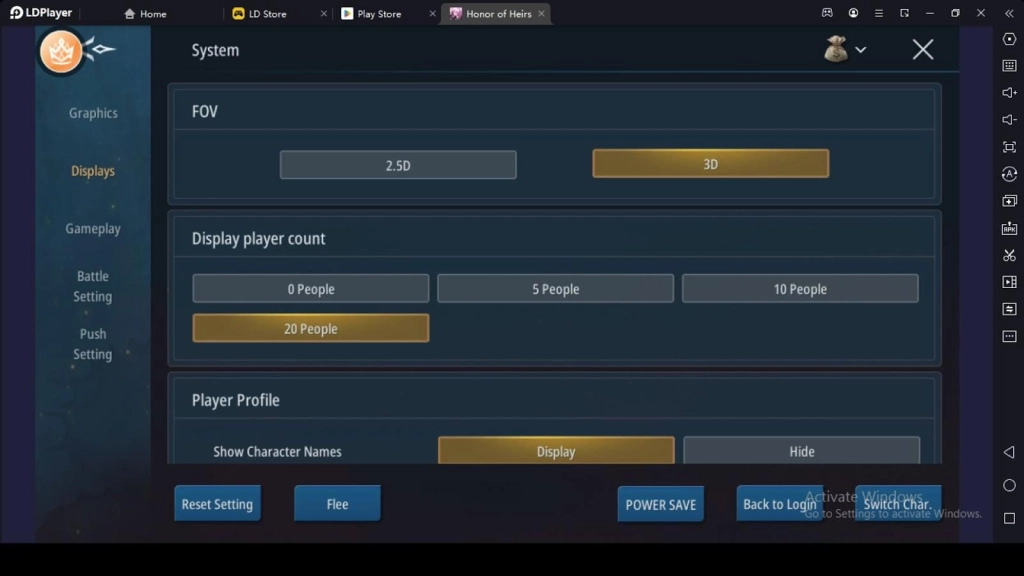Click the crown avatar emblem
Viewport: 1024px width, 576px height.
(61, 52)
